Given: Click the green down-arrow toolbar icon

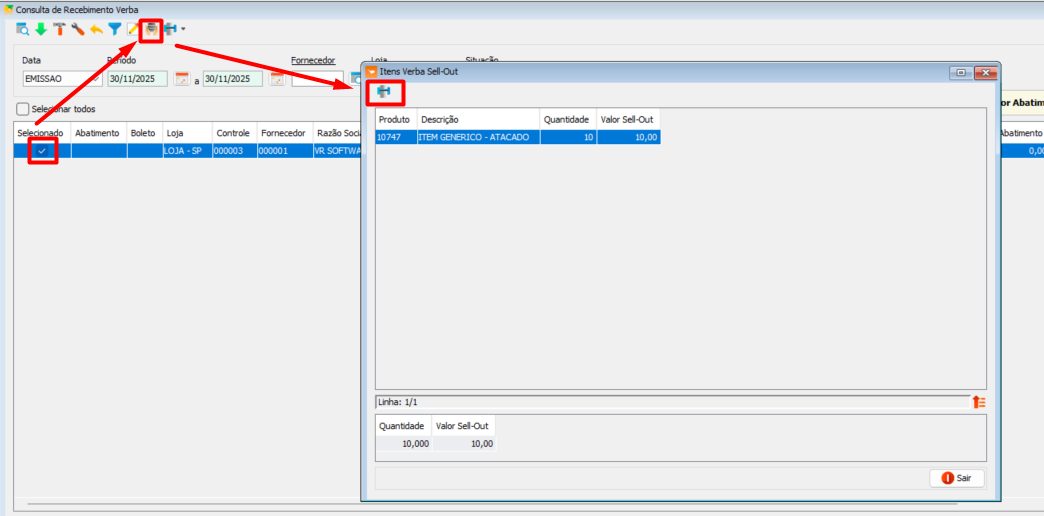Looking at the screenshot, I should pos(41,29).
